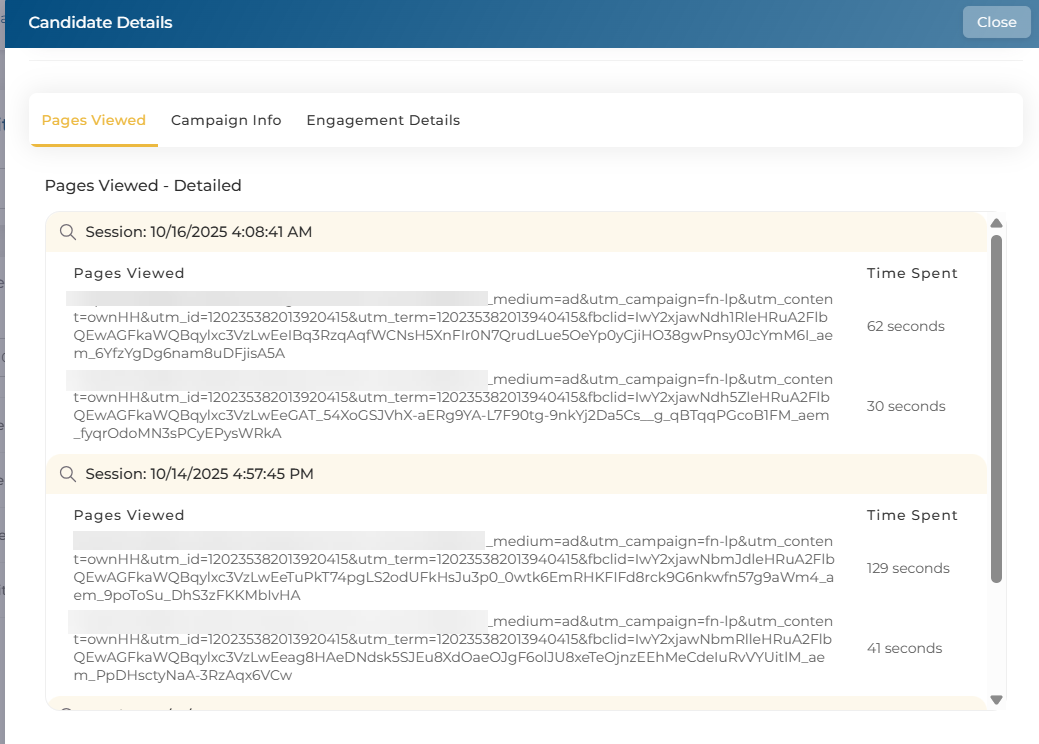1039x744 pixels.
Task: Click the Time Spent header in first session
Action: coord(912,273)
